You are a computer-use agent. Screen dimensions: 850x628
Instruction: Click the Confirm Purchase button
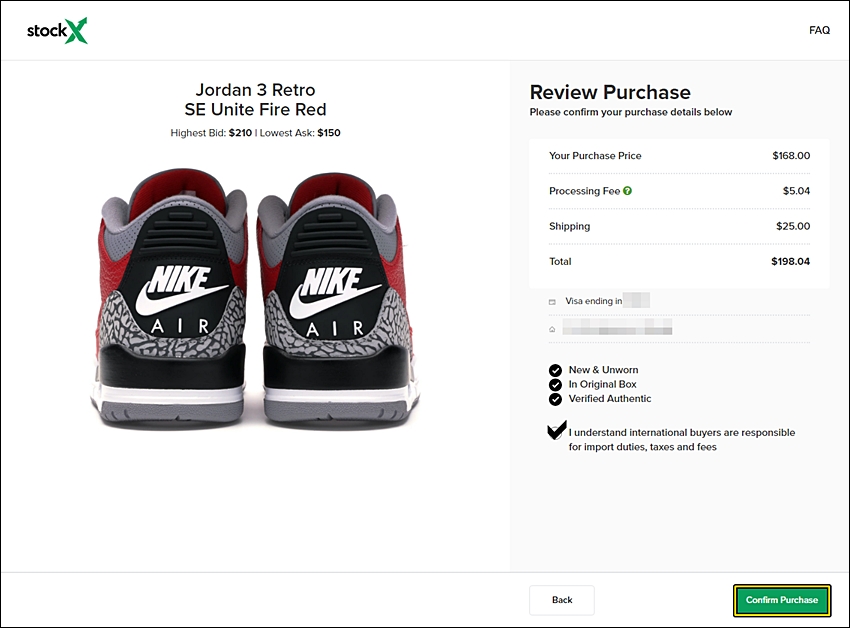coord(782,600)
